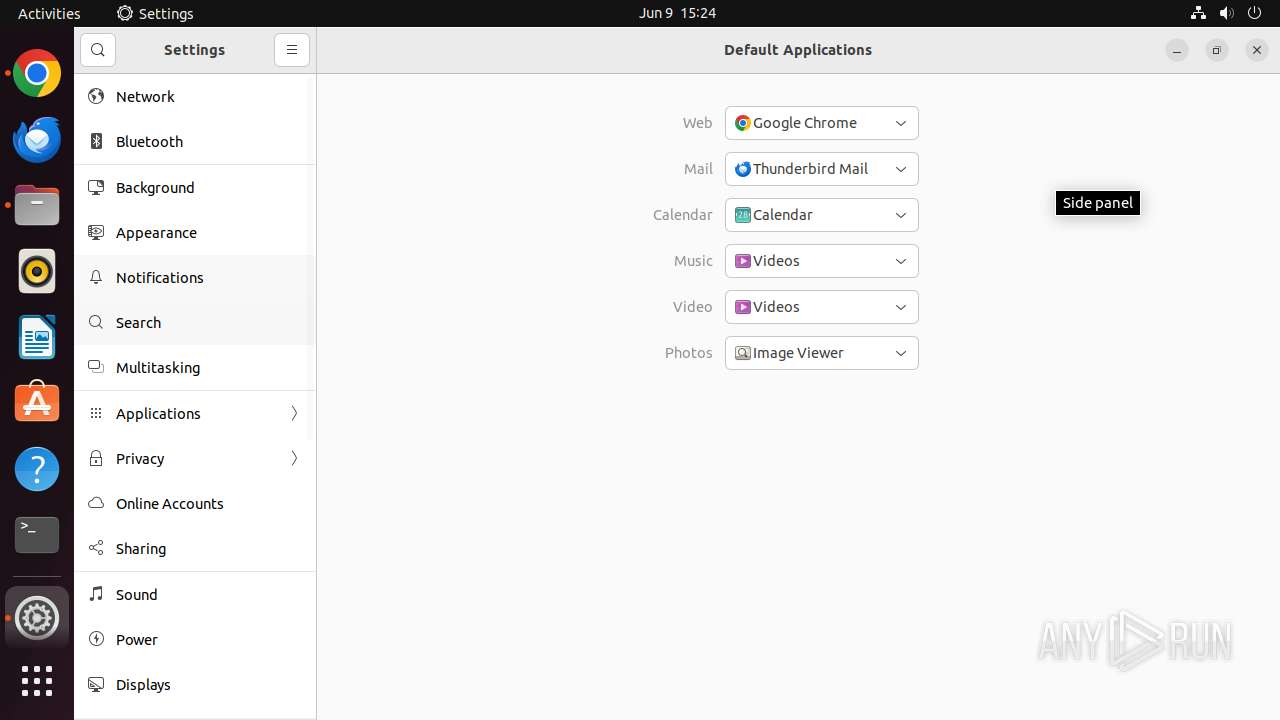Select the Bluetooth icon in sidebar
This screenshot has height=720, width=1280.
96,141
